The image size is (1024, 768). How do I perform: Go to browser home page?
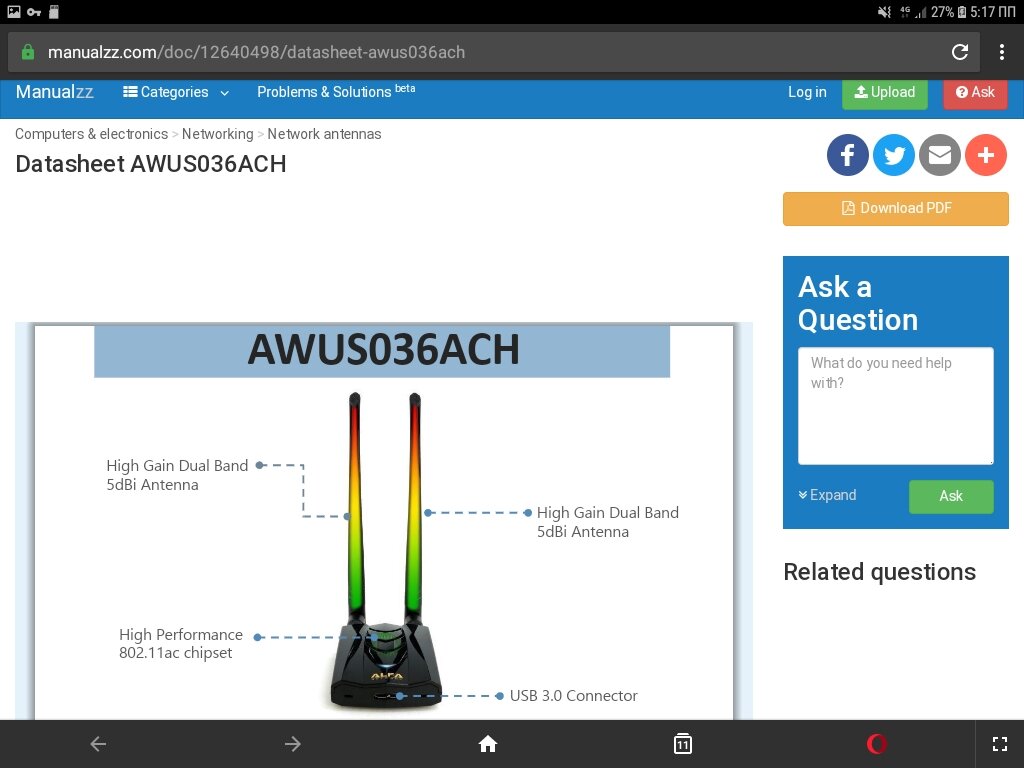click(x=487, y=743)
